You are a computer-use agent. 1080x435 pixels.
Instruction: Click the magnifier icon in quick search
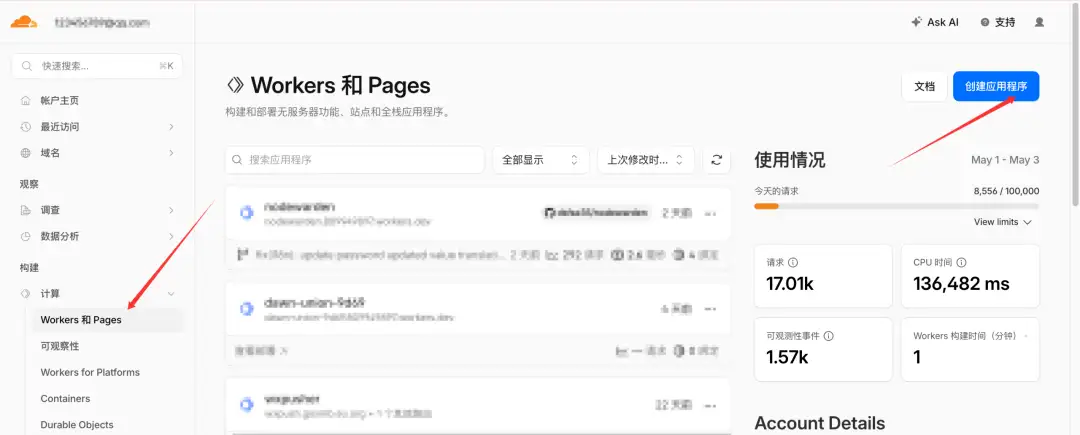27,66
